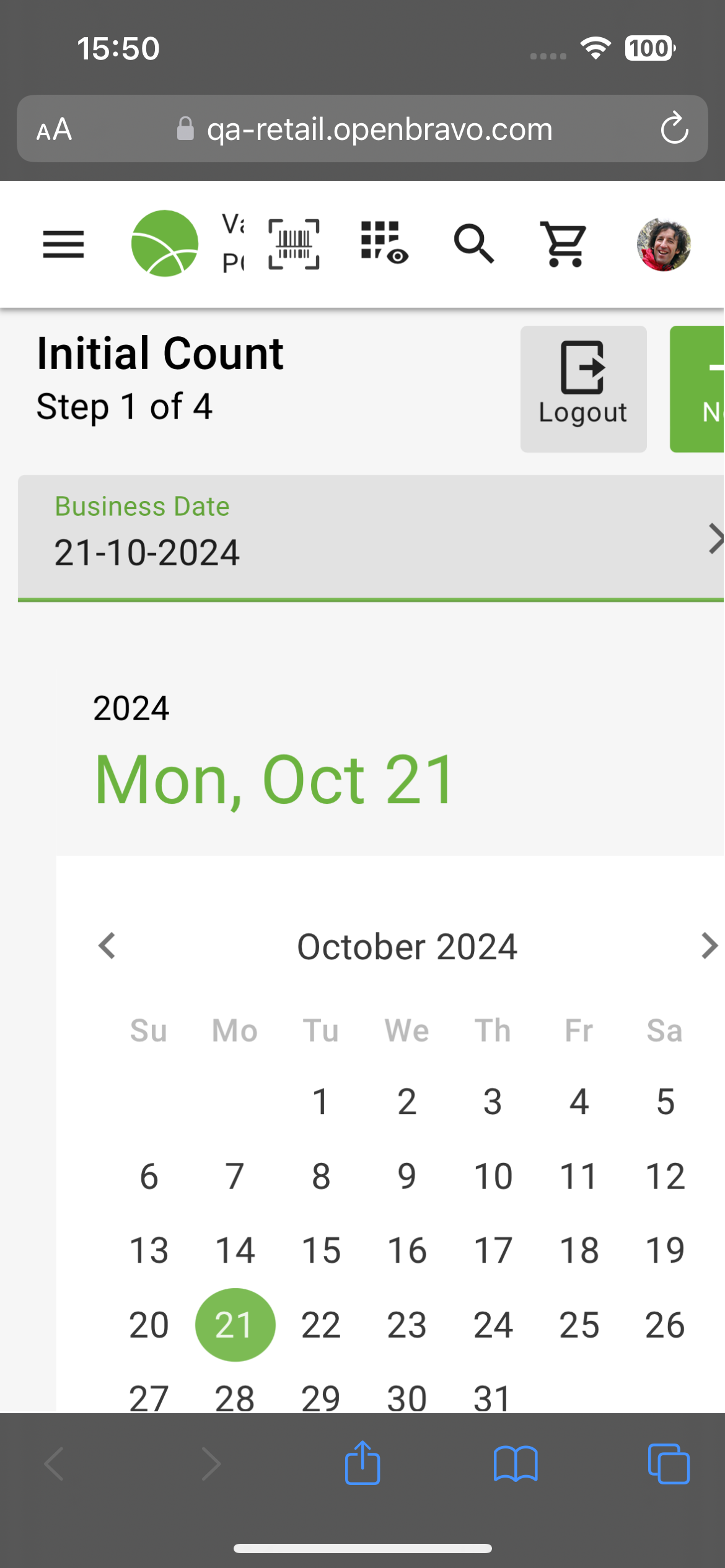Open the AA reader text options
Image resolution: width=725 pixels, height=1568 pixels.
(55, 129)
